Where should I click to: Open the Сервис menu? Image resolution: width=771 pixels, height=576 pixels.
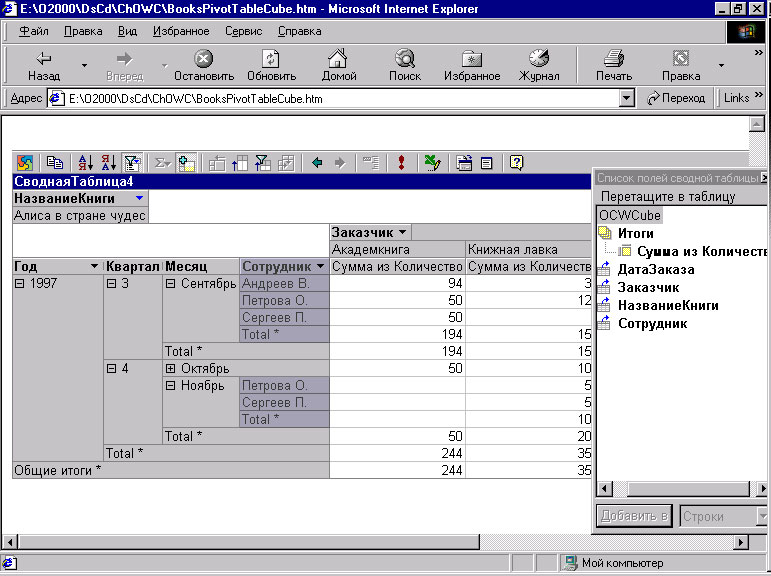coord(243,31)
